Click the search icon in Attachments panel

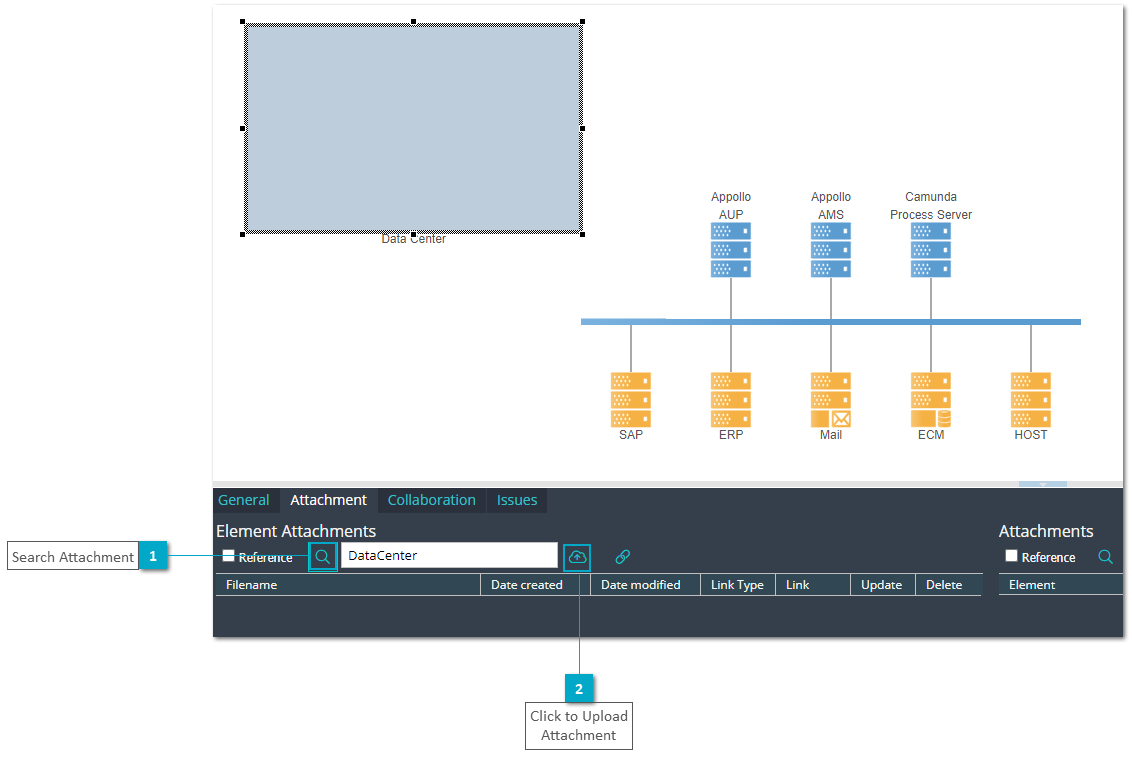(1105, 557)
